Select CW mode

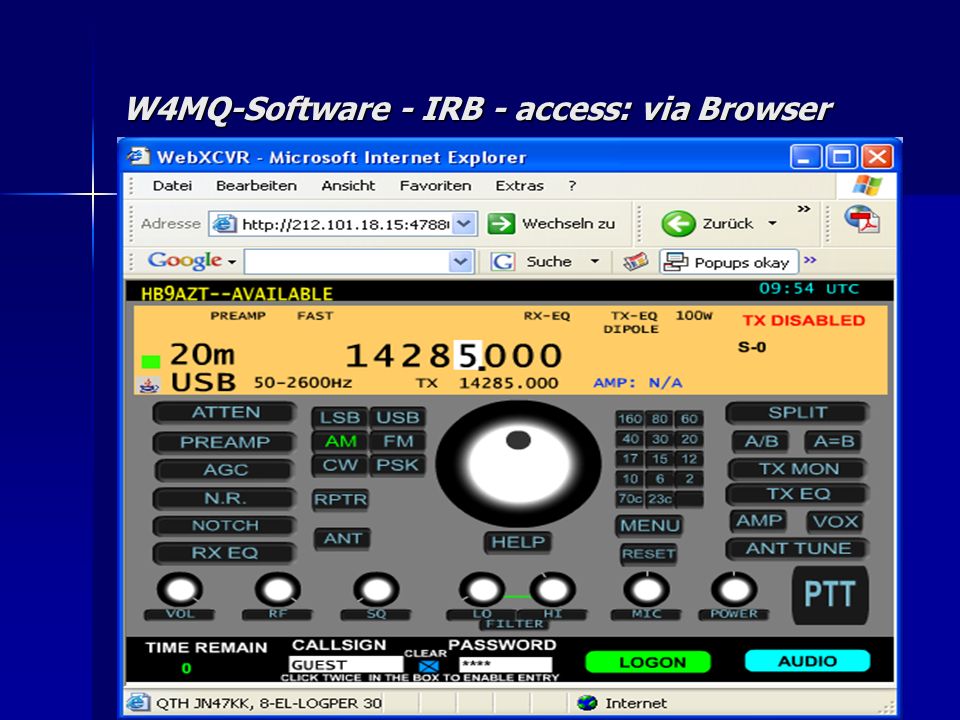coord(340,465)
